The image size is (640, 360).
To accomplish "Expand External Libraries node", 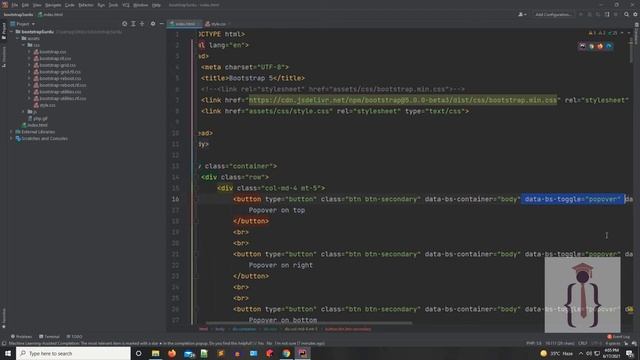I will pyautogui.click(x=11, y=132).
